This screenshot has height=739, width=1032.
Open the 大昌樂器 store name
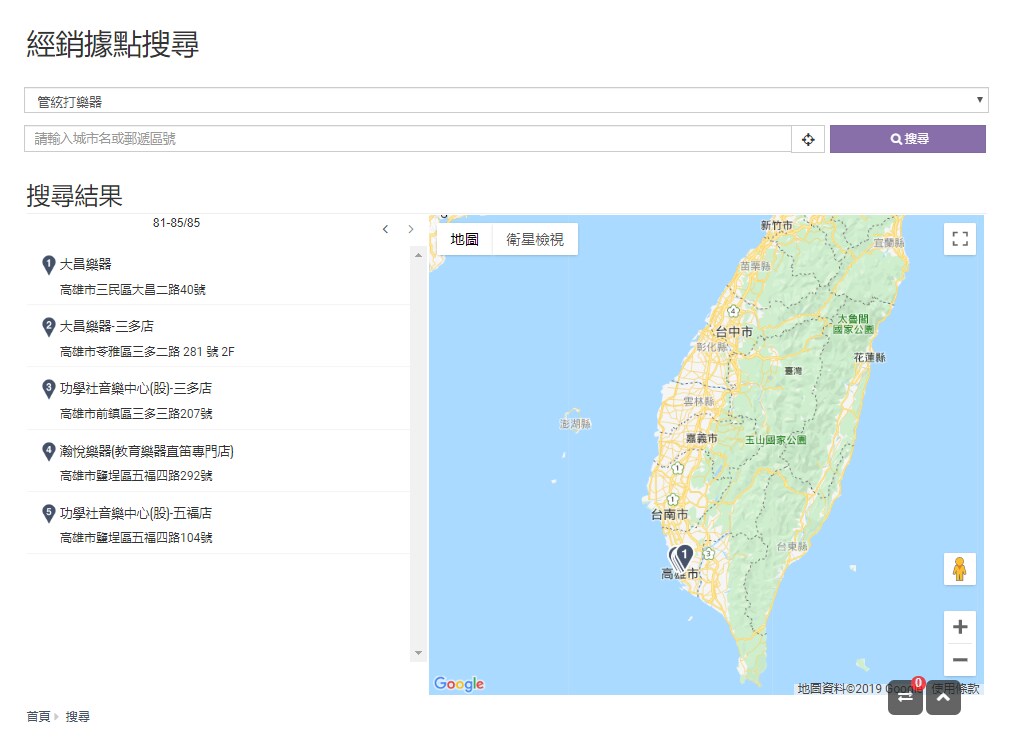pyautogui.click(x=86, y=265)
